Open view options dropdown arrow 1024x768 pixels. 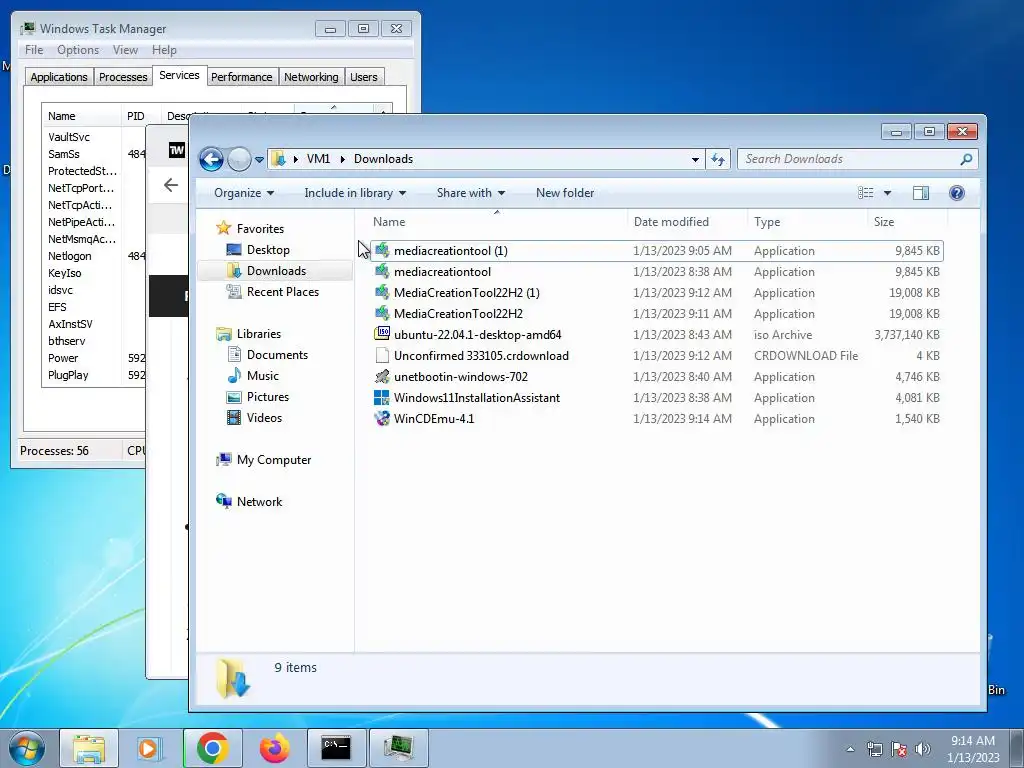(x=887, y=193)
